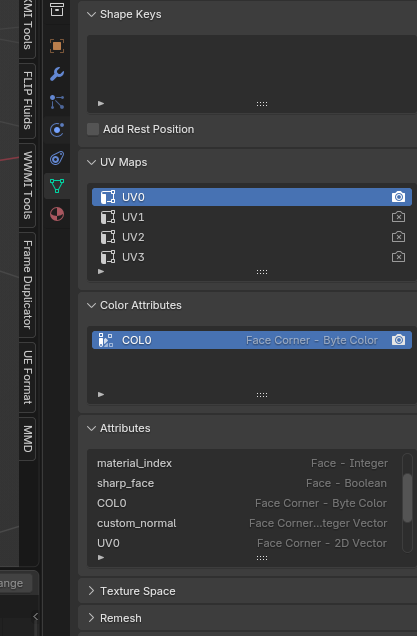
Task: Select the material_index attribute
Action: (x=245, y=463)
